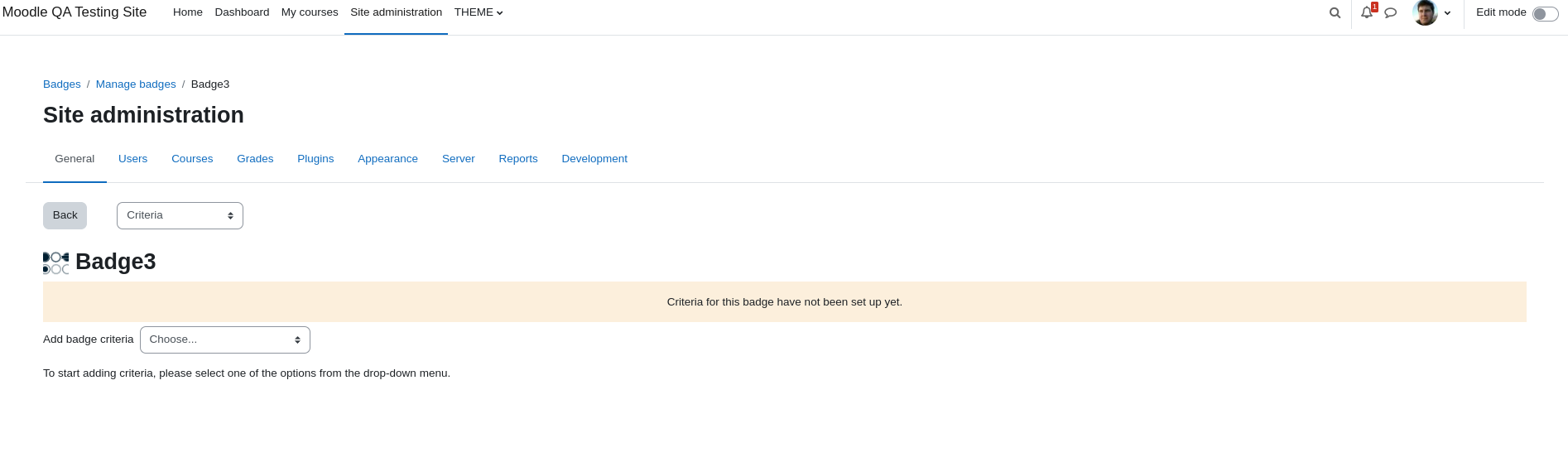1568x467 pixels.
Task: Switch to the General tab
Action: 75,159
